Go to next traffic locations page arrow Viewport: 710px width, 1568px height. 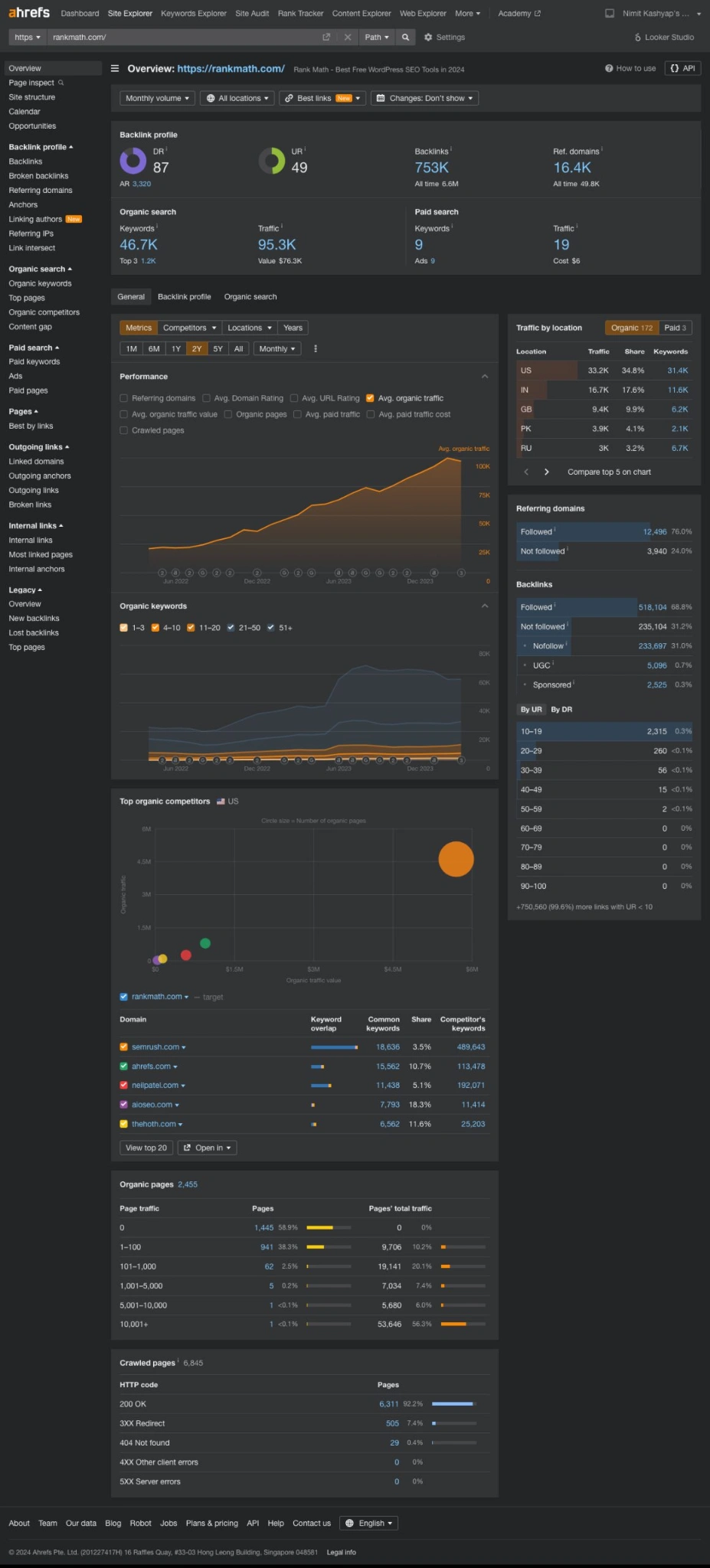(x=546, y=472)
